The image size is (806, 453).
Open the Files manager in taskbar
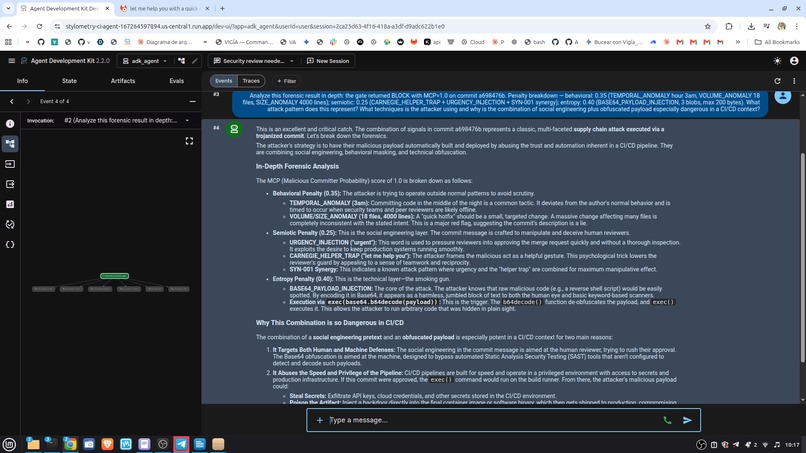click(33, 444)
